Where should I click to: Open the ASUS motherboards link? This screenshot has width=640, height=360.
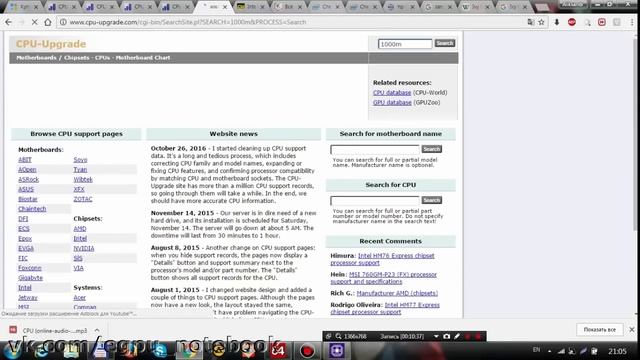pos(26,189)
